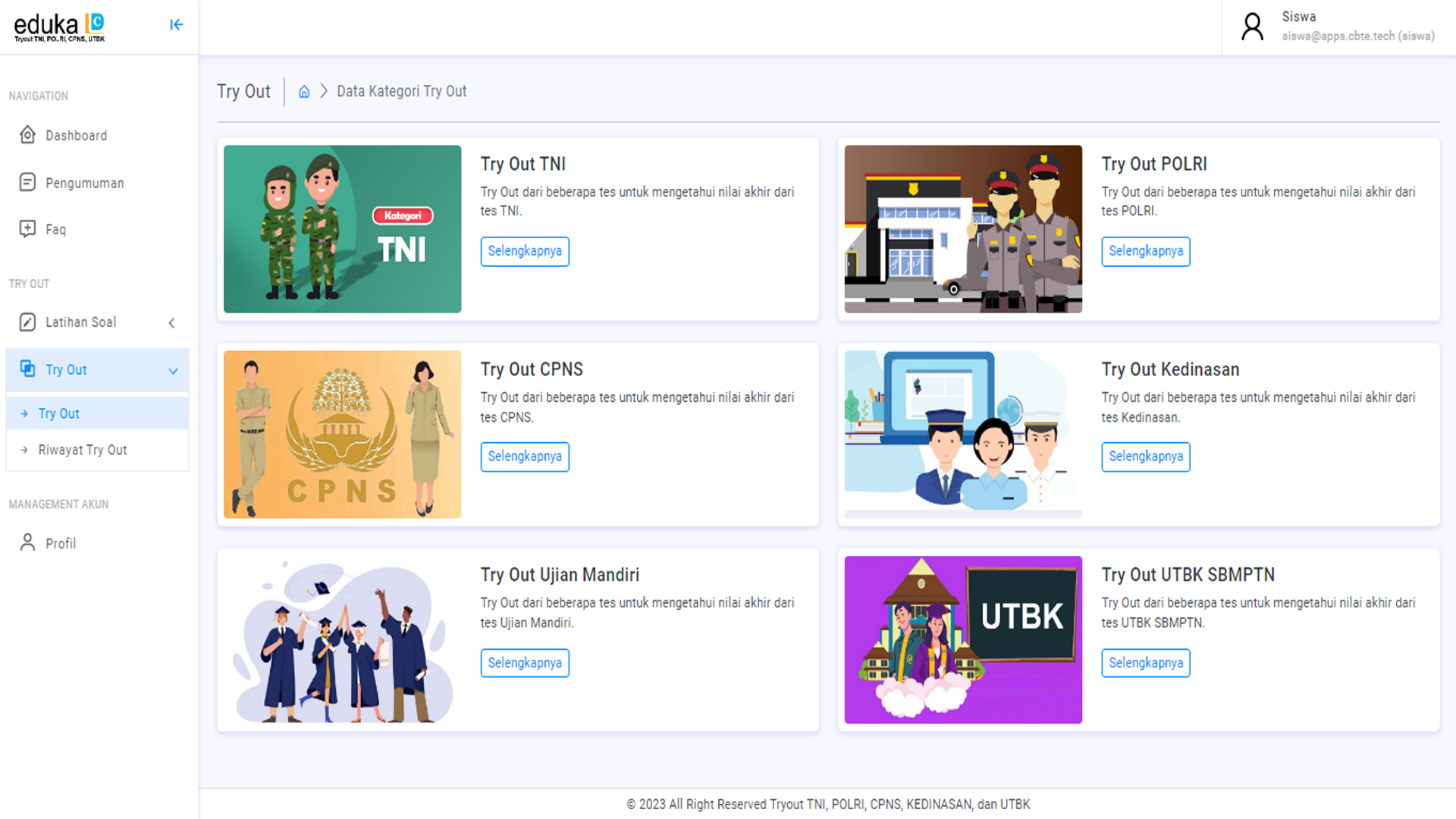Collapse sidebar using the arrow icon
This screenshot has height=819, width=1456.
click(176, 25)
